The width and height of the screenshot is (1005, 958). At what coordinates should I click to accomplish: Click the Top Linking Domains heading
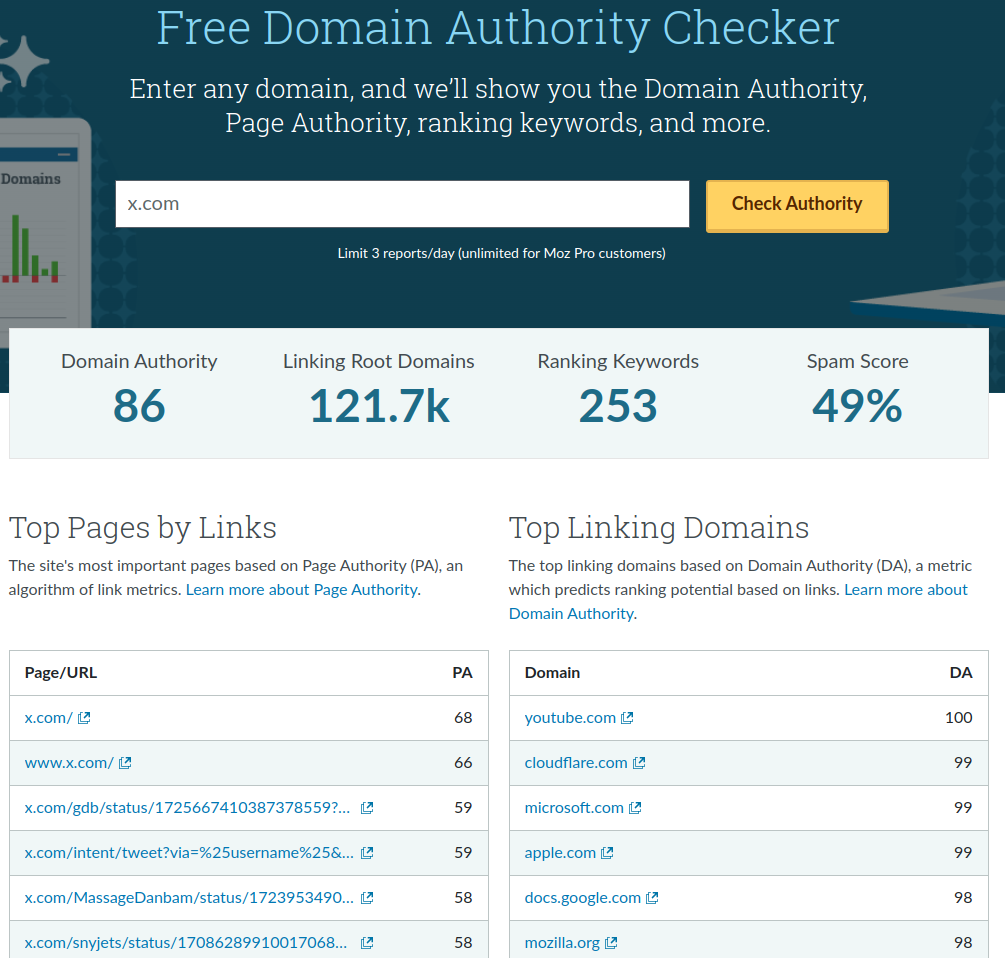[659, 529]
